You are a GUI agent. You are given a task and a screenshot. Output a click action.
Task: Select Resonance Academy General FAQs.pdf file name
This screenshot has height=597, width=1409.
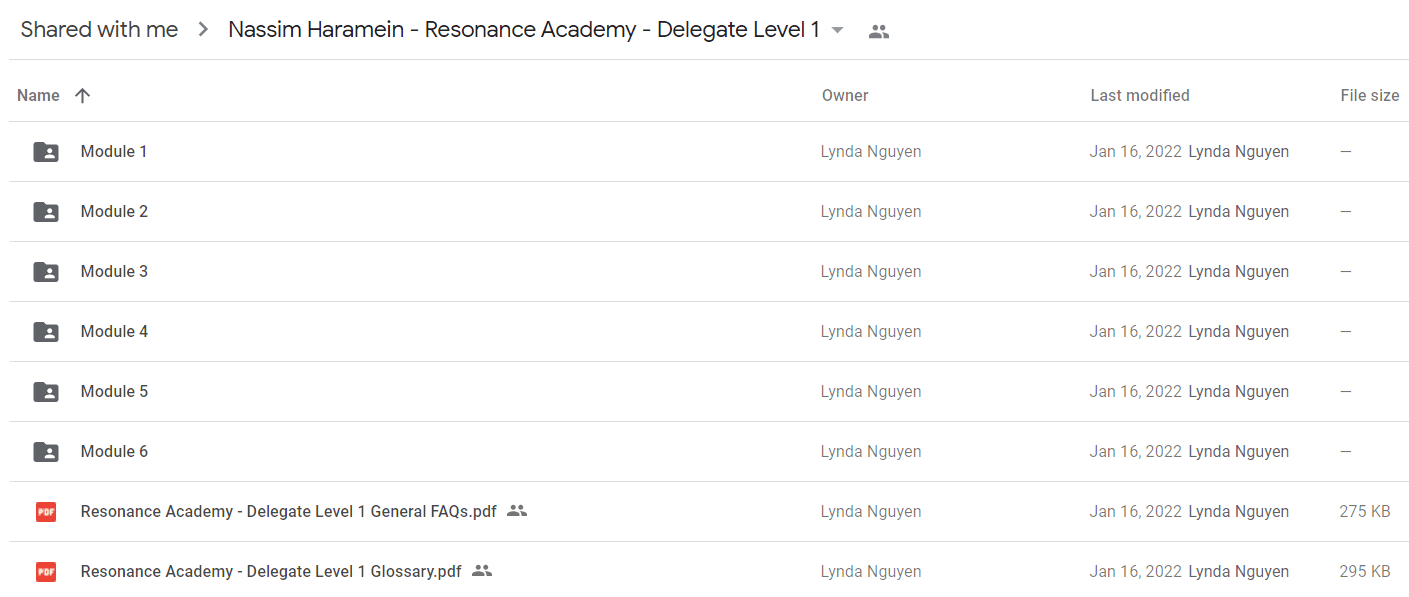point(288,512)
